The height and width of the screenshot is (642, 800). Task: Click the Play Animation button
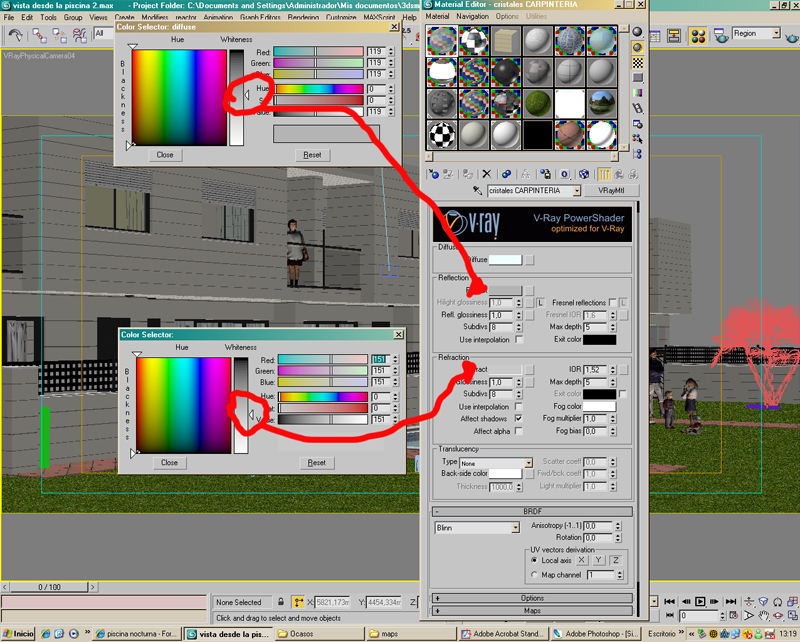tap(701, 602)
